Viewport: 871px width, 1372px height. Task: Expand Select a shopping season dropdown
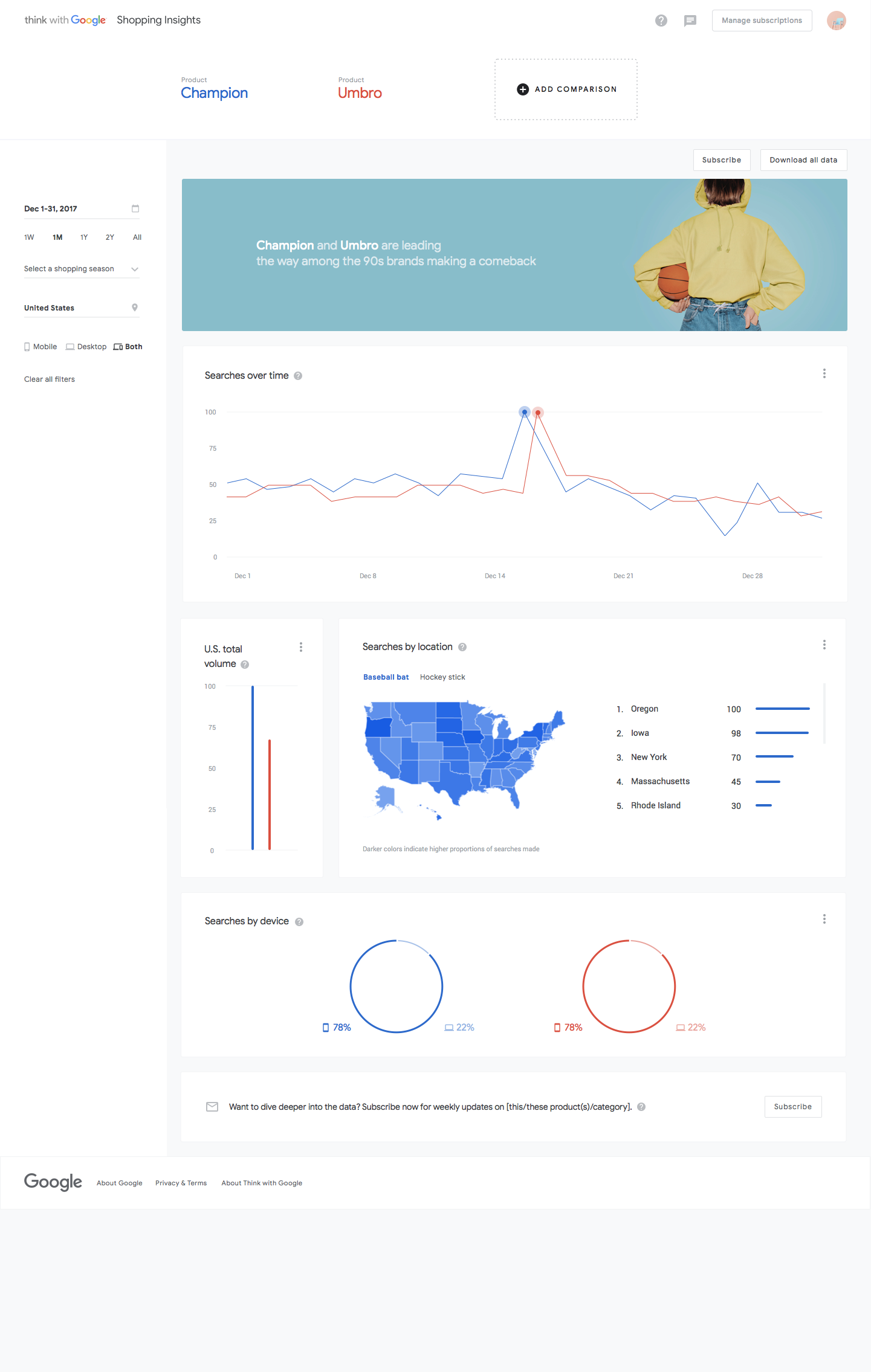(82, 269)
